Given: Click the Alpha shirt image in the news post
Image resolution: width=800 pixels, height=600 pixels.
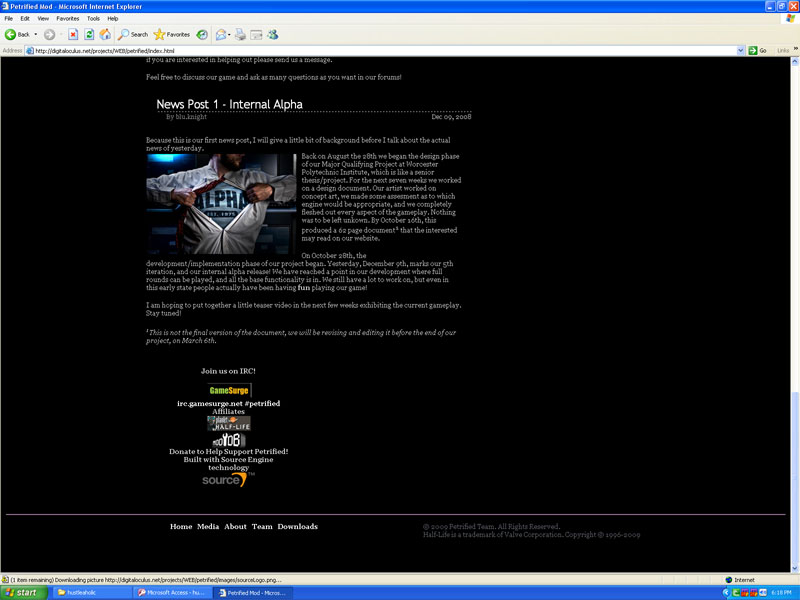Looking at the screenshot, I should [221, 204].
